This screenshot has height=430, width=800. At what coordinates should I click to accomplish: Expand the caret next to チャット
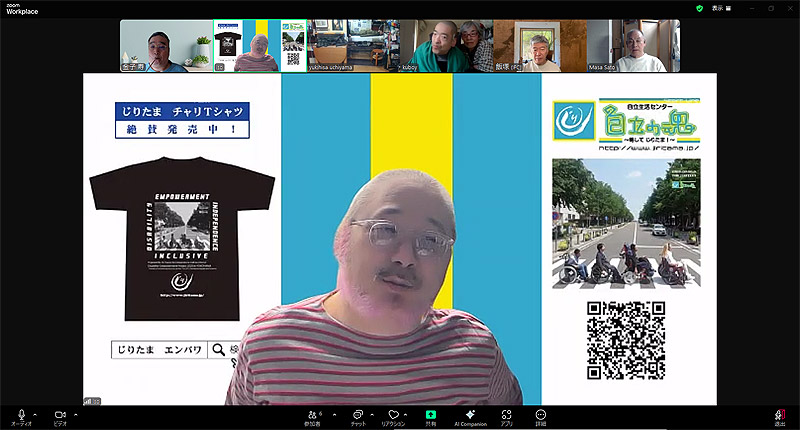[x=373, y=413]
